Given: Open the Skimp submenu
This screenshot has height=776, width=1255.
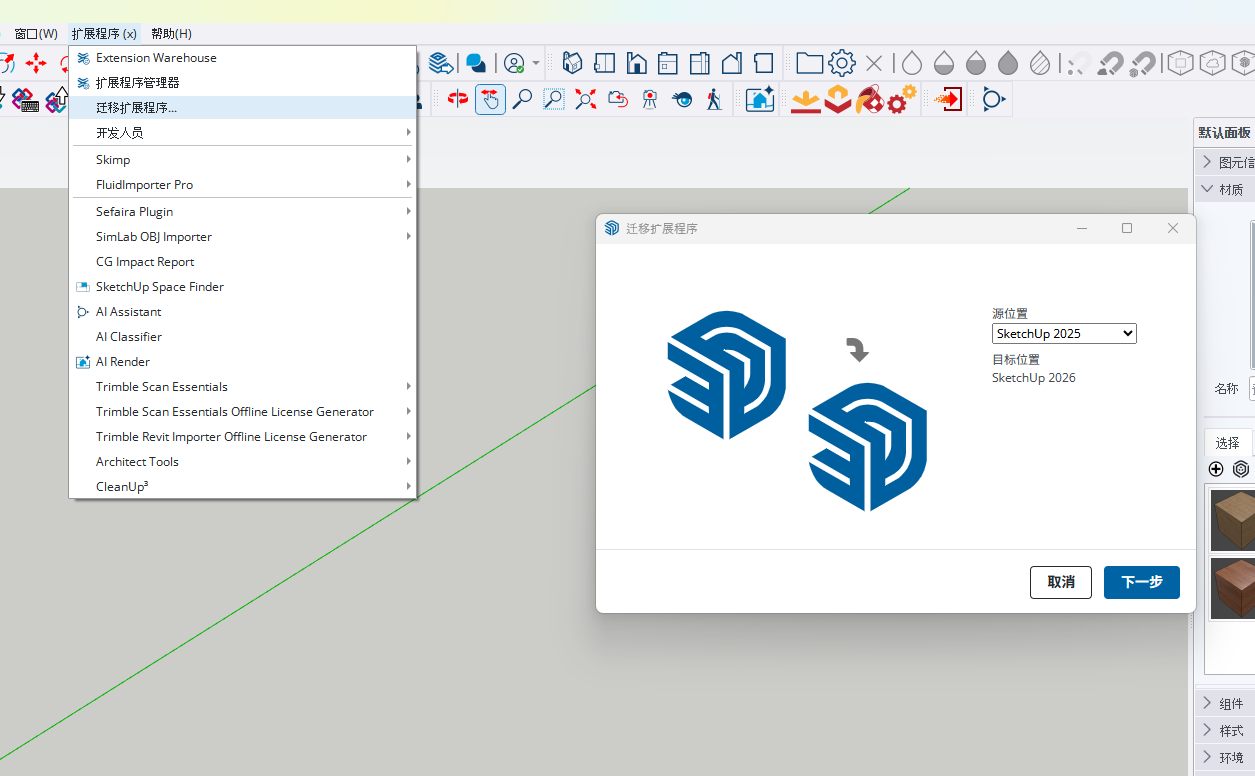Looking at the screenshot, I should [x=113, y=160].
